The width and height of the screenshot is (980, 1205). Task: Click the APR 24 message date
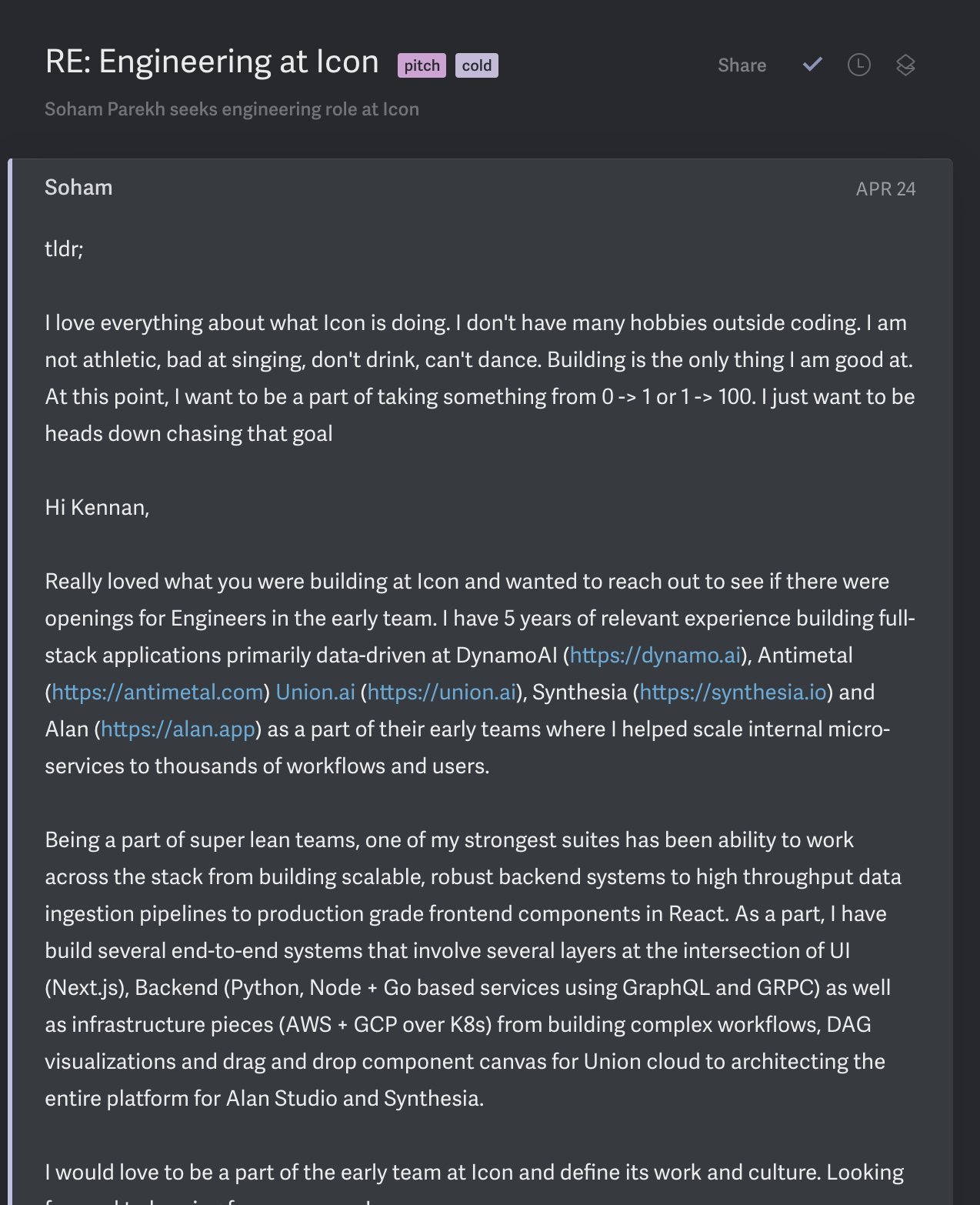(x=885, y=189)
